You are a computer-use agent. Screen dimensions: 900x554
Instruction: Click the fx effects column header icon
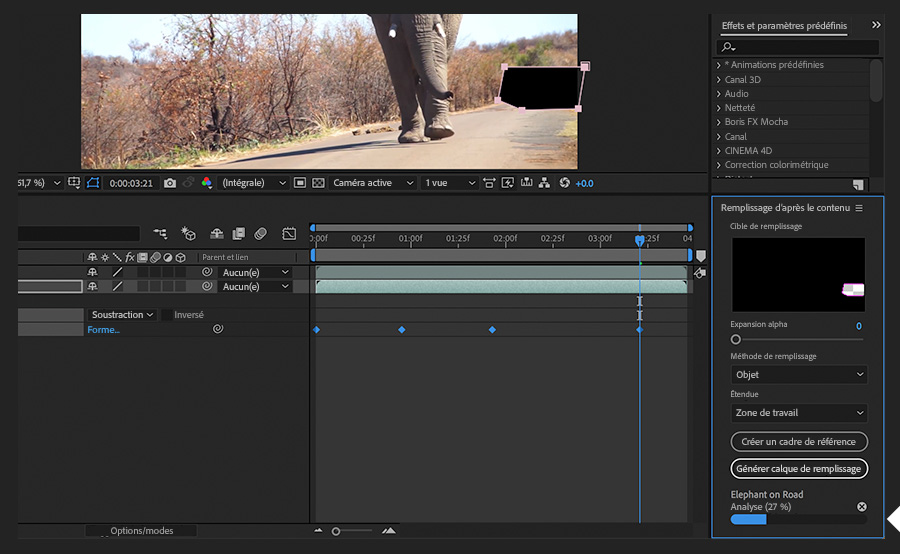click(130, 257)
